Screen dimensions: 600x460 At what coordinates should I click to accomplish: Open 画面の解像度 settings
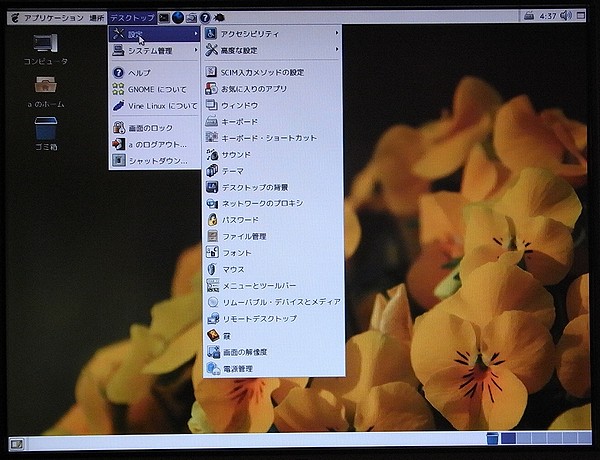(x=272, y=352)
